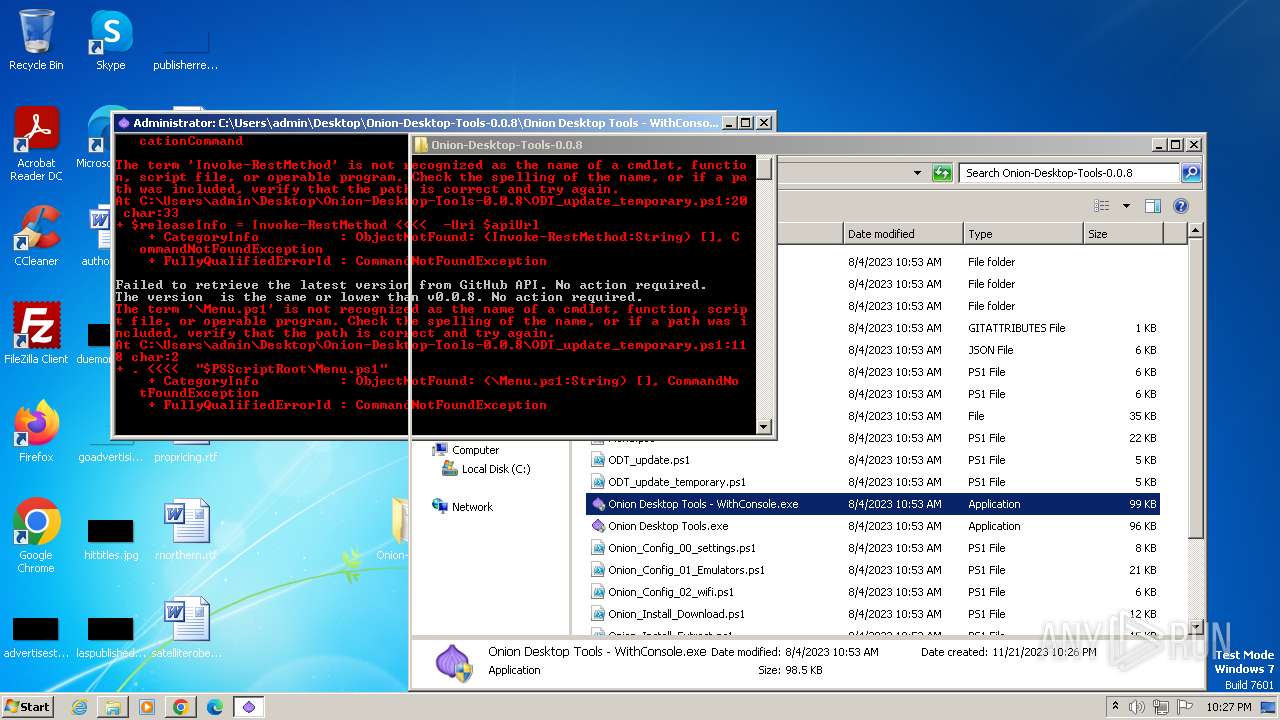Open the Recycle Bin desktop icon
The image size is (1280, 720).
[x=36, y=40]
